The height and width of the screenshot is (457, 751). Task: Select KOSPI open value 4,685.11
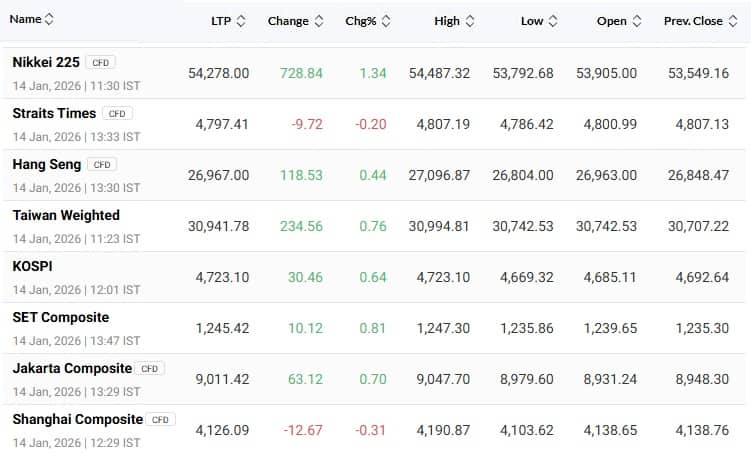[x=610, y=277]
